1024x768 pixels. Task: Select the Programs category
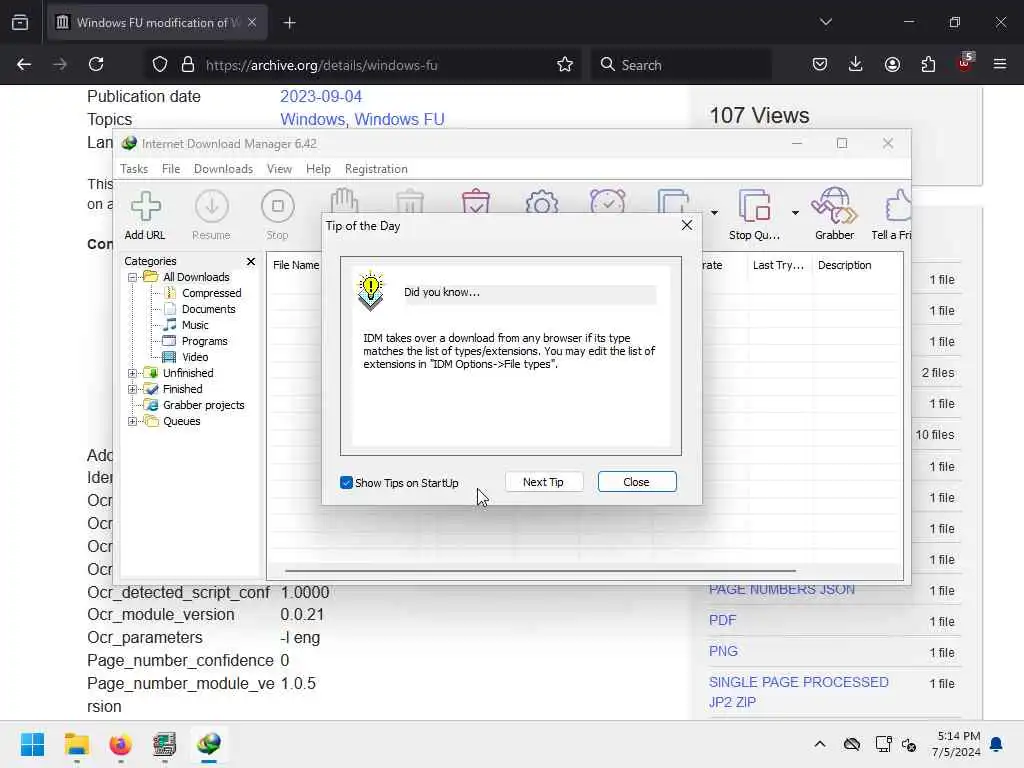click(204, 342)
